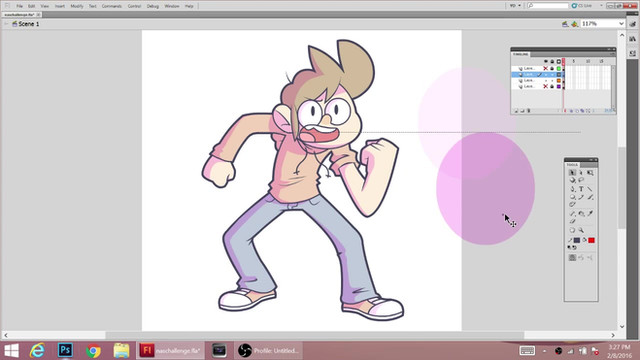This screenshot has width=640, height=360.
Task: Click the stroke color swatch
Action: 577,240
